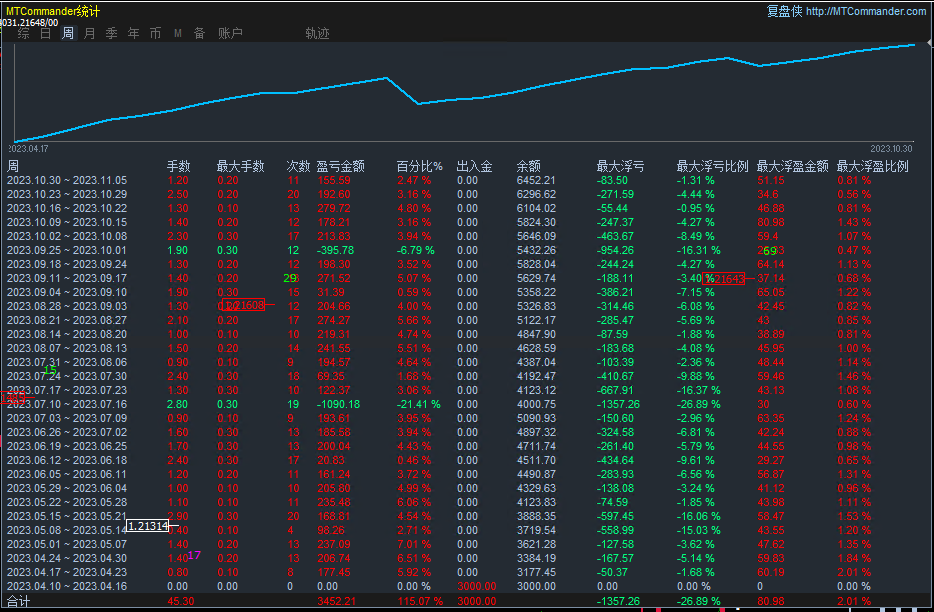Open the 年 yearly tab

click(x=133, y=33)
